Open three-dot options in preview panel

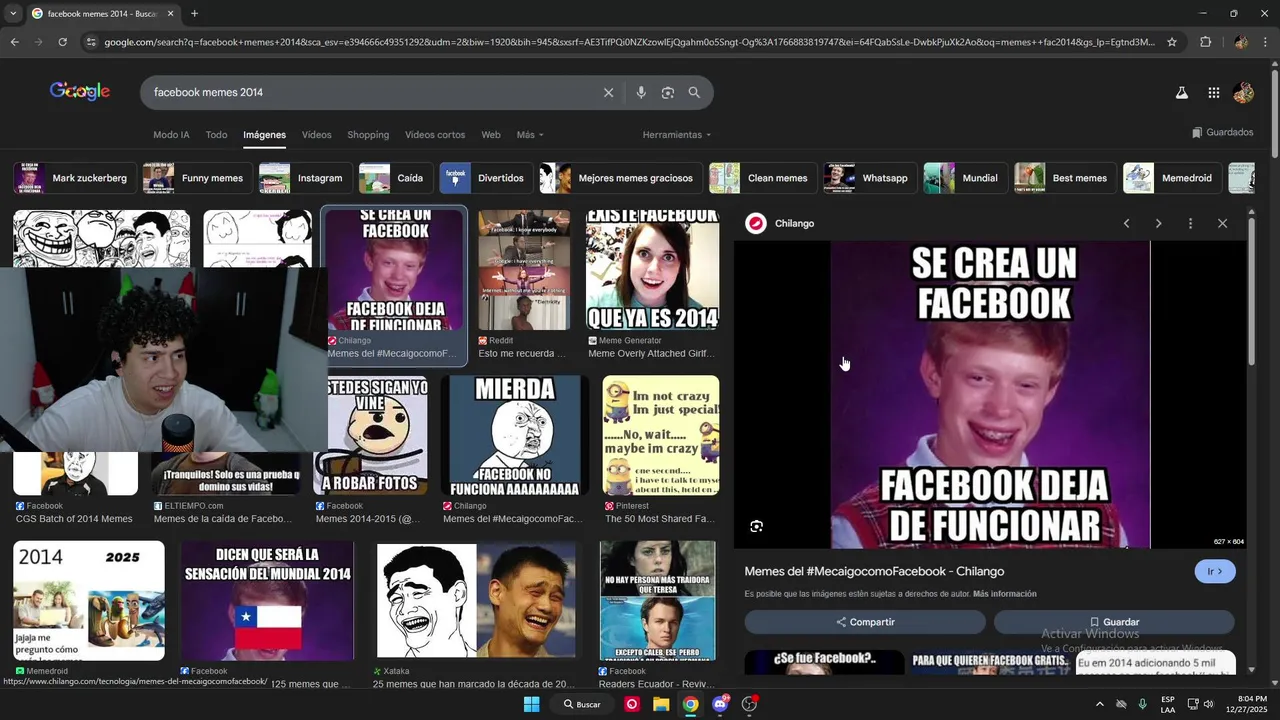pos(1190,223)
